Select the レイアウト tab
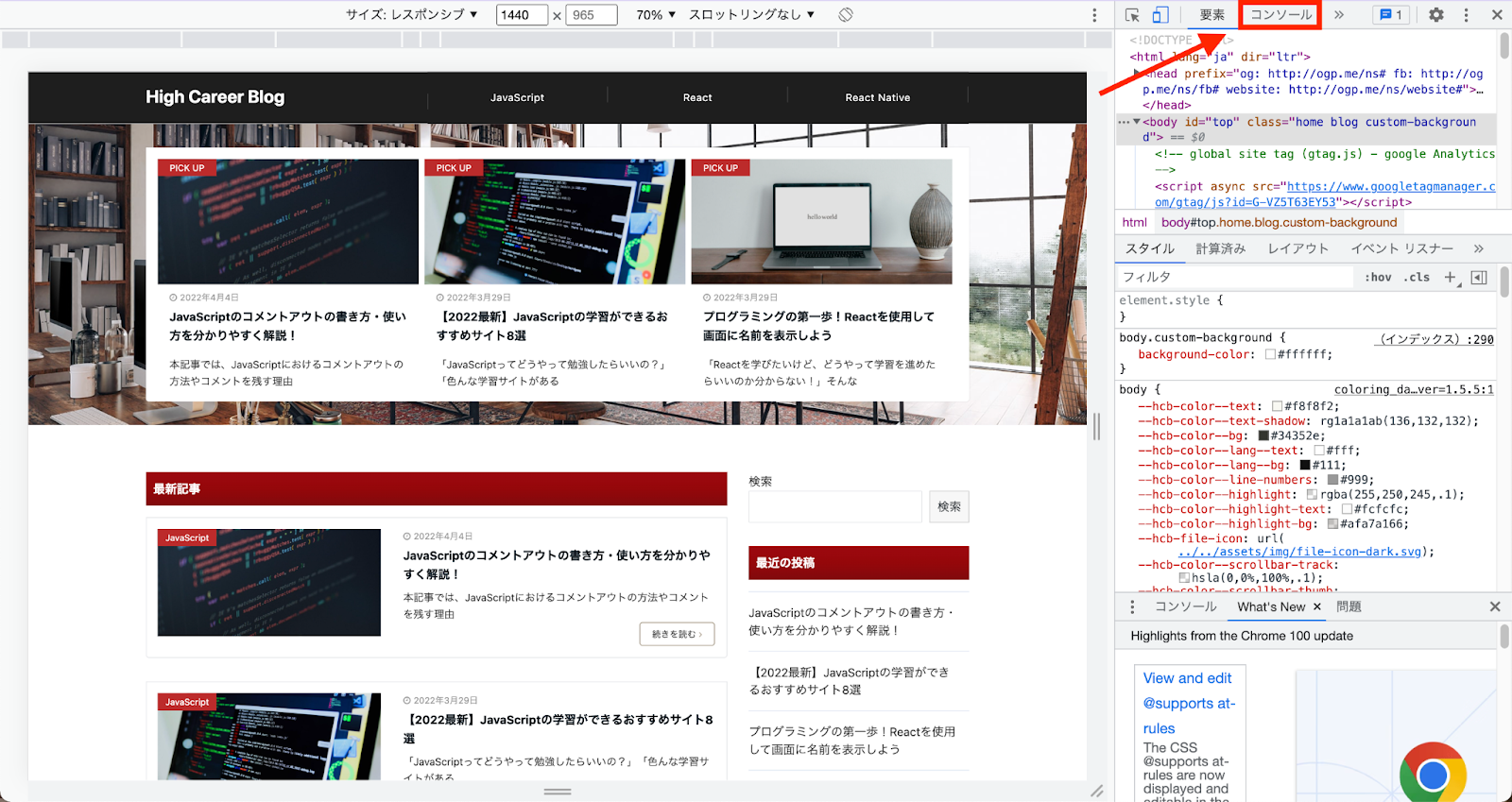The width and height of the screenshot is (1512, 802). tap(1298, 248)
